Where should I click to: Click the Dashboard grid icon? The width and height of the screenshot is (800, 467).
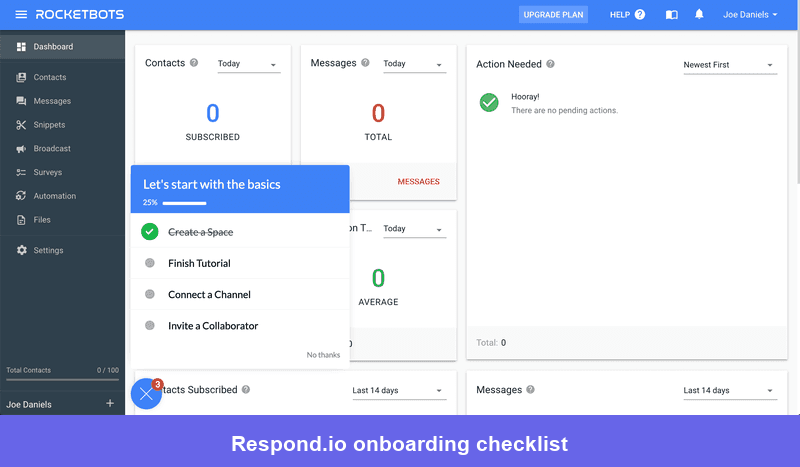click(21, 46)
